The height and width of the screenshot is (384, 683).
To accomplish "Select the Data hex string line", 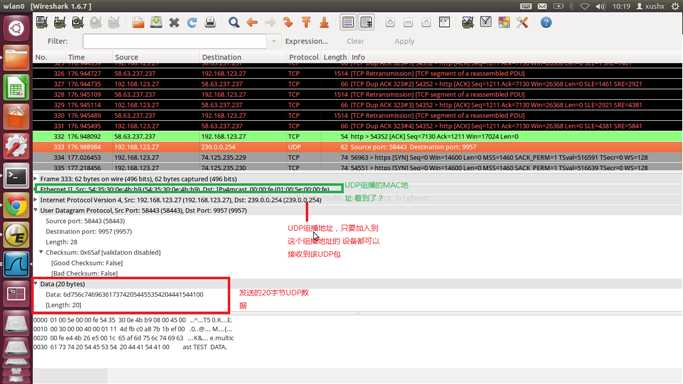I will (x=124, y=294).
